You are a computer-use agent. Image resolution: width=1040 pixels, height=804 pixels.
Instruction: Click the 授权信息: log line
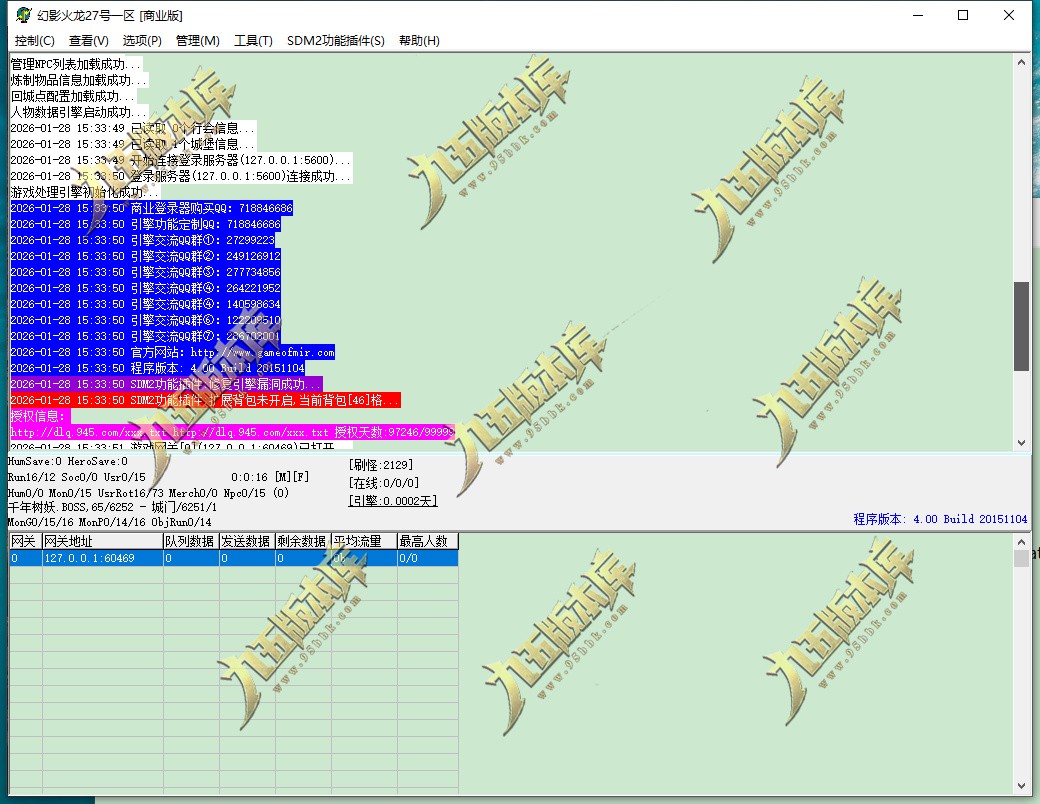pyautogui.click(x=40, y=416)
